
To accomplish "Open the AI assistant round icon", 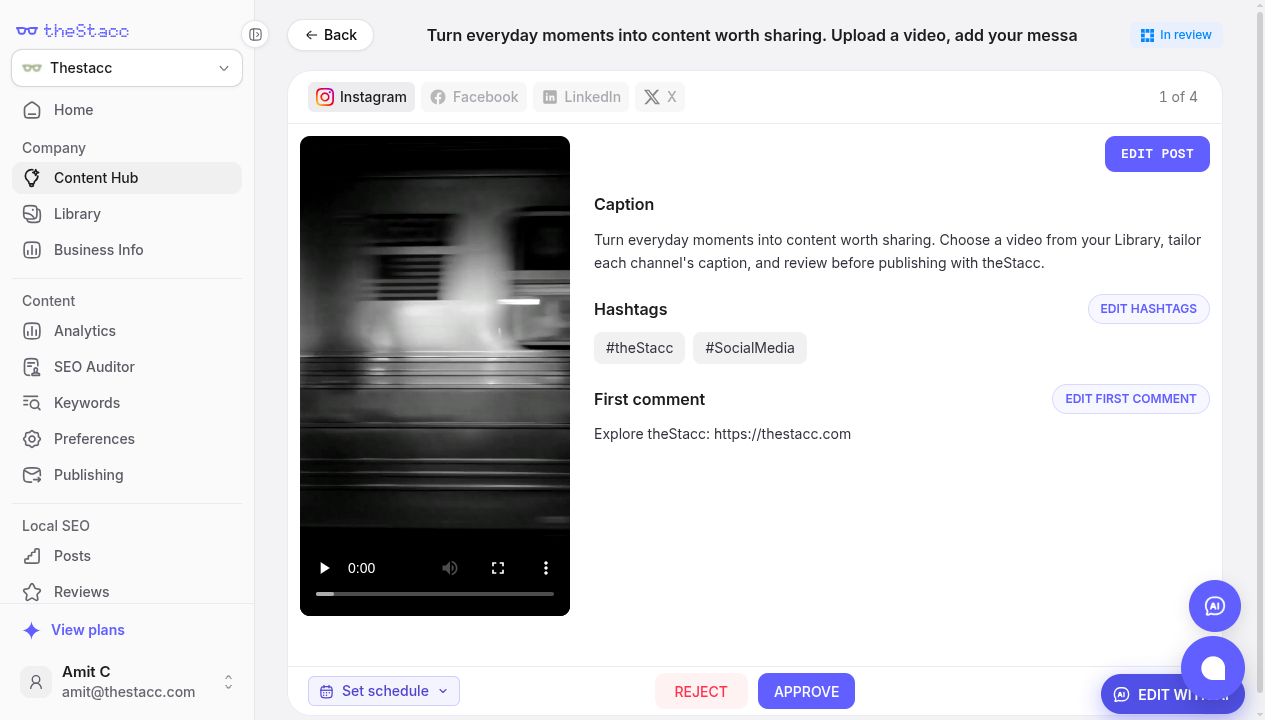I will click(1215, 606).
